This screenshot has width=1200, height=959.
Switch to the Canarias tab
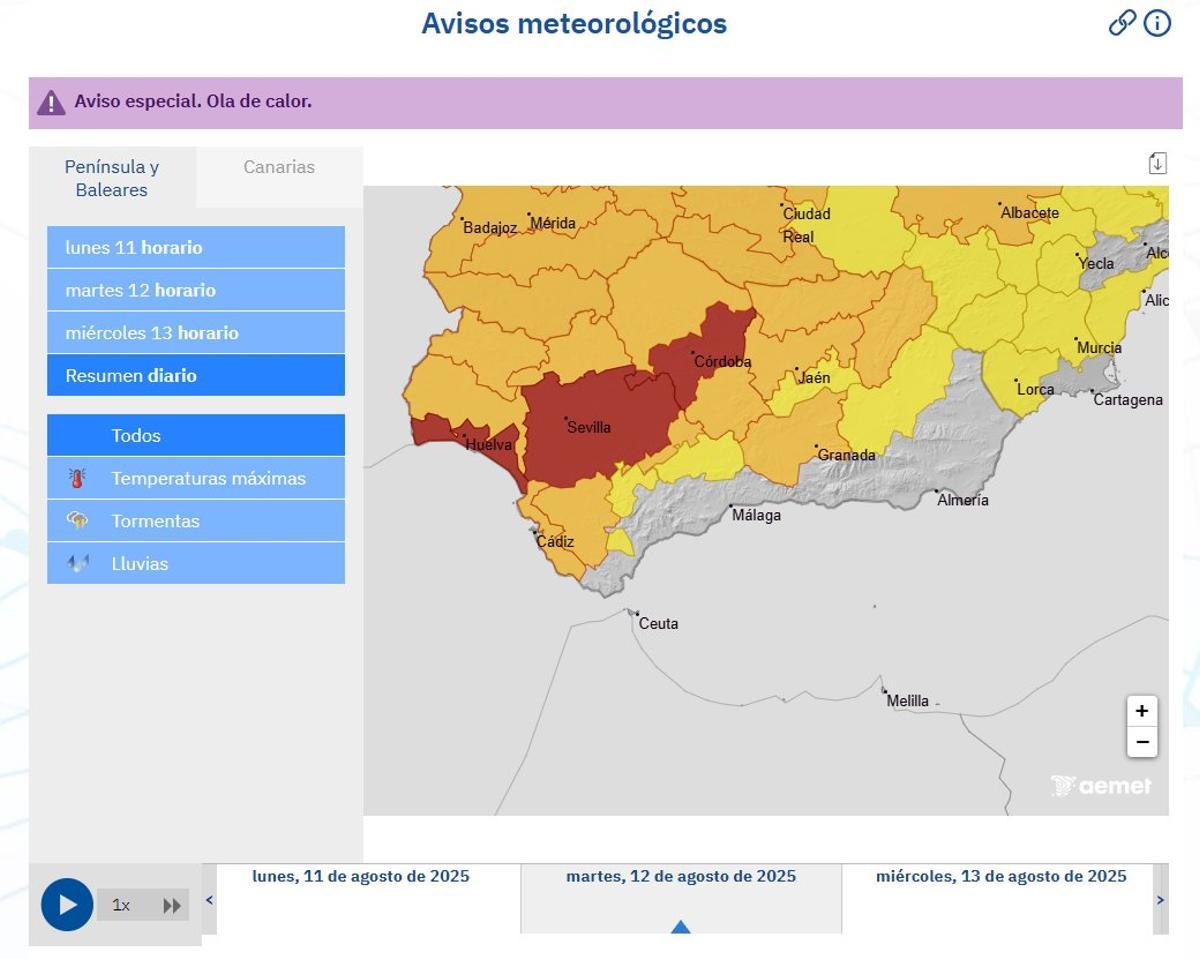click(278, 166)
